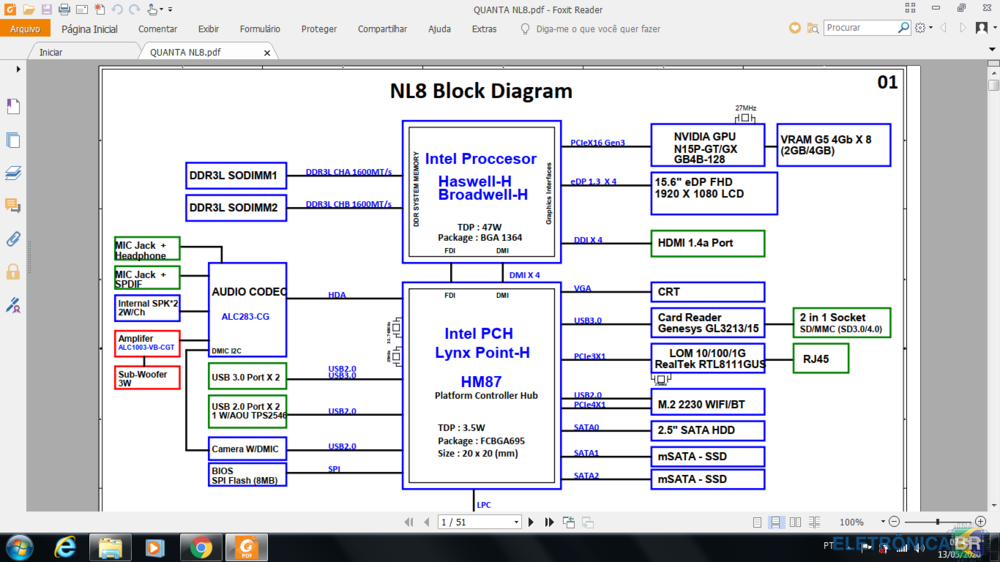Click the orange Arquivo button
The image size is (1000, 562).
pos(24,29)
